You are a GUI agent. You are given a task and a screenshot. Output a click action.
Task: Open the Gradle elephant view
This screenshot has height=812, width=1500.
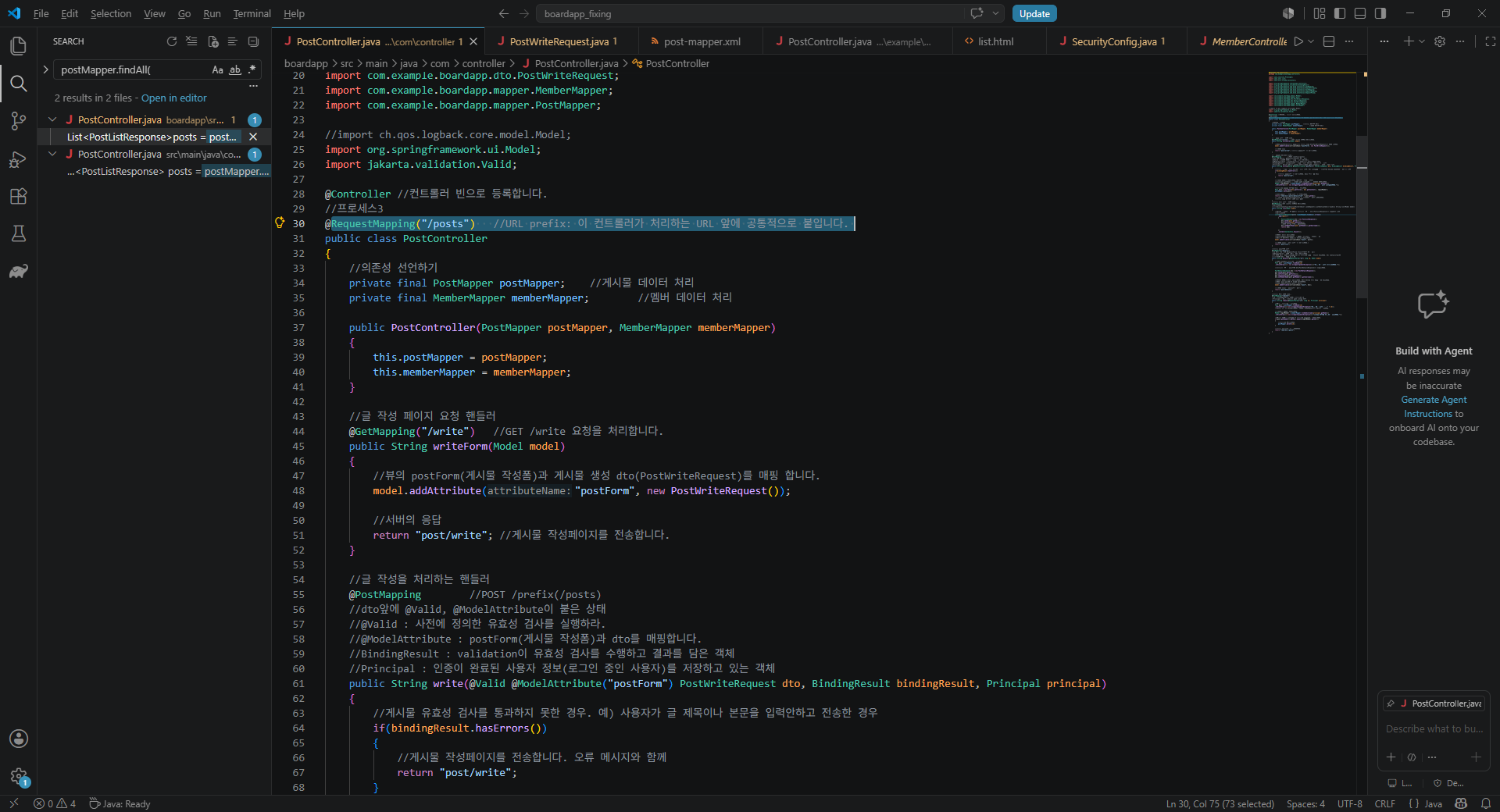point(19,271)
